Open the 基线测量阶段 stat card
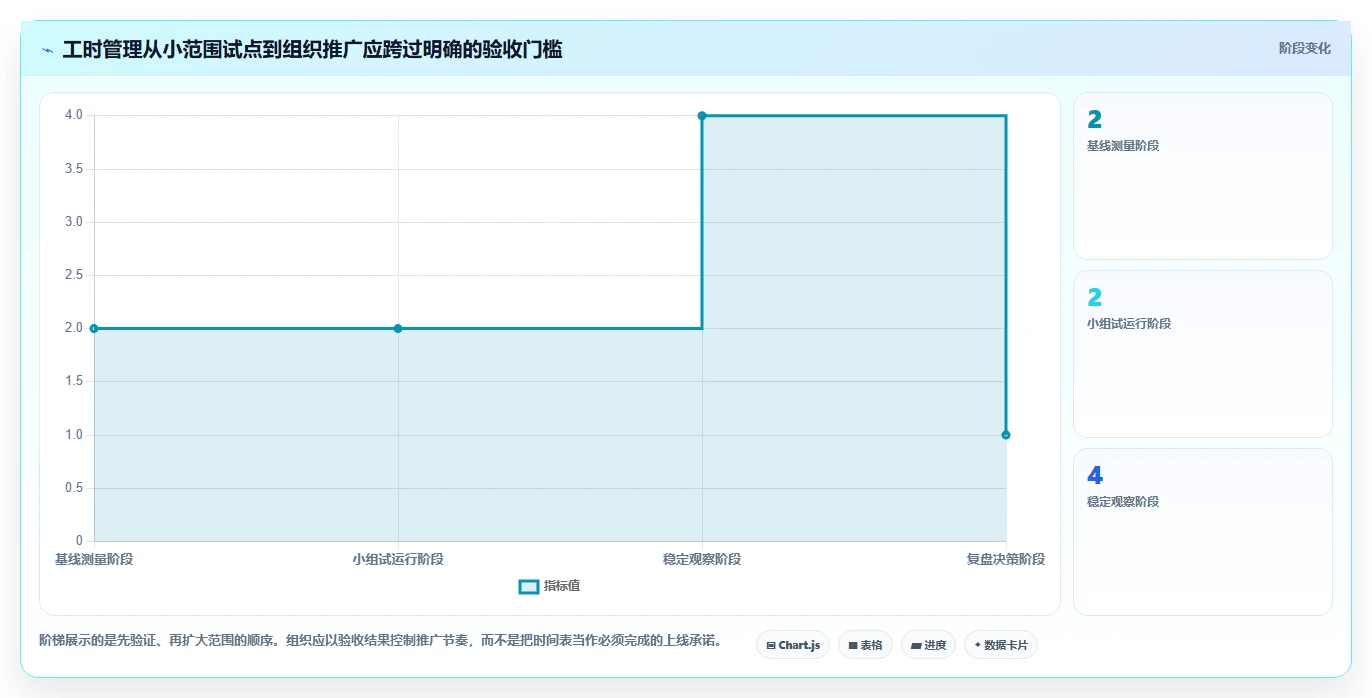The height and width of the screenshot is (698, 1372). (x=1202, y=176)
